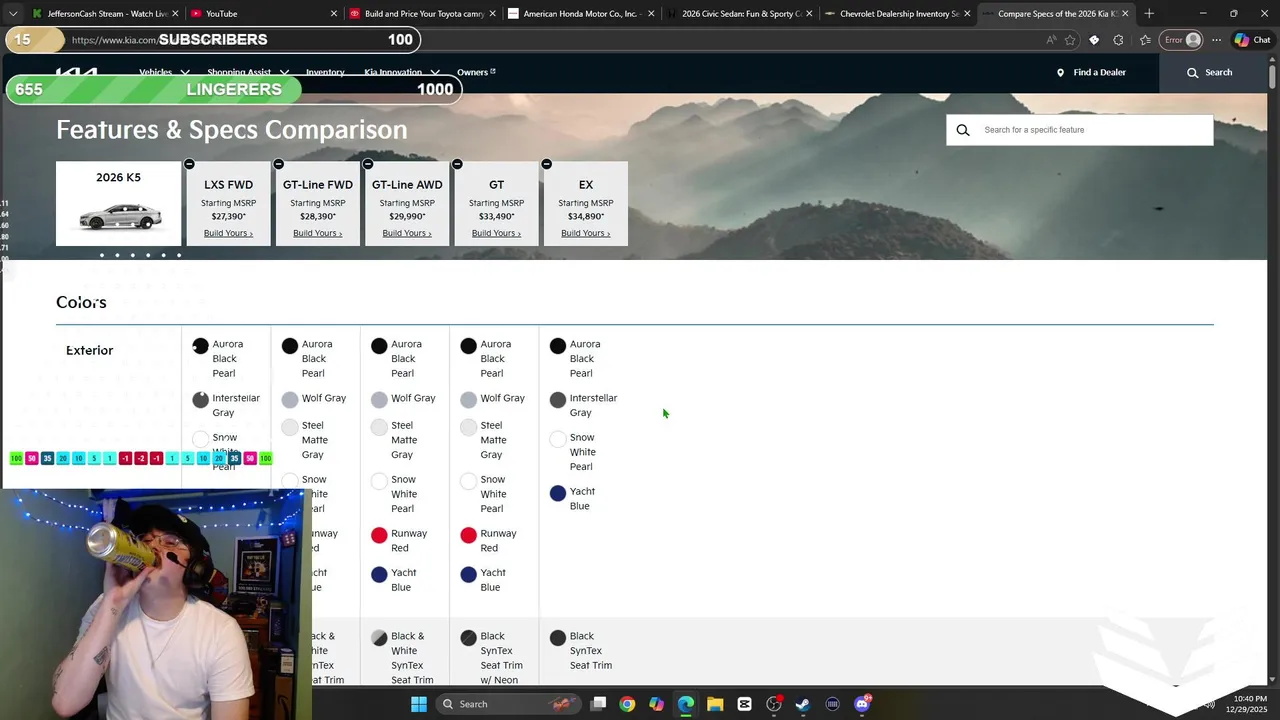The width and height of the screenshot is (1280, 720).
Task: Switch to the Chevrolet Dealership Inventory tab
Action: pyautogui.click(x=897, y=13)
